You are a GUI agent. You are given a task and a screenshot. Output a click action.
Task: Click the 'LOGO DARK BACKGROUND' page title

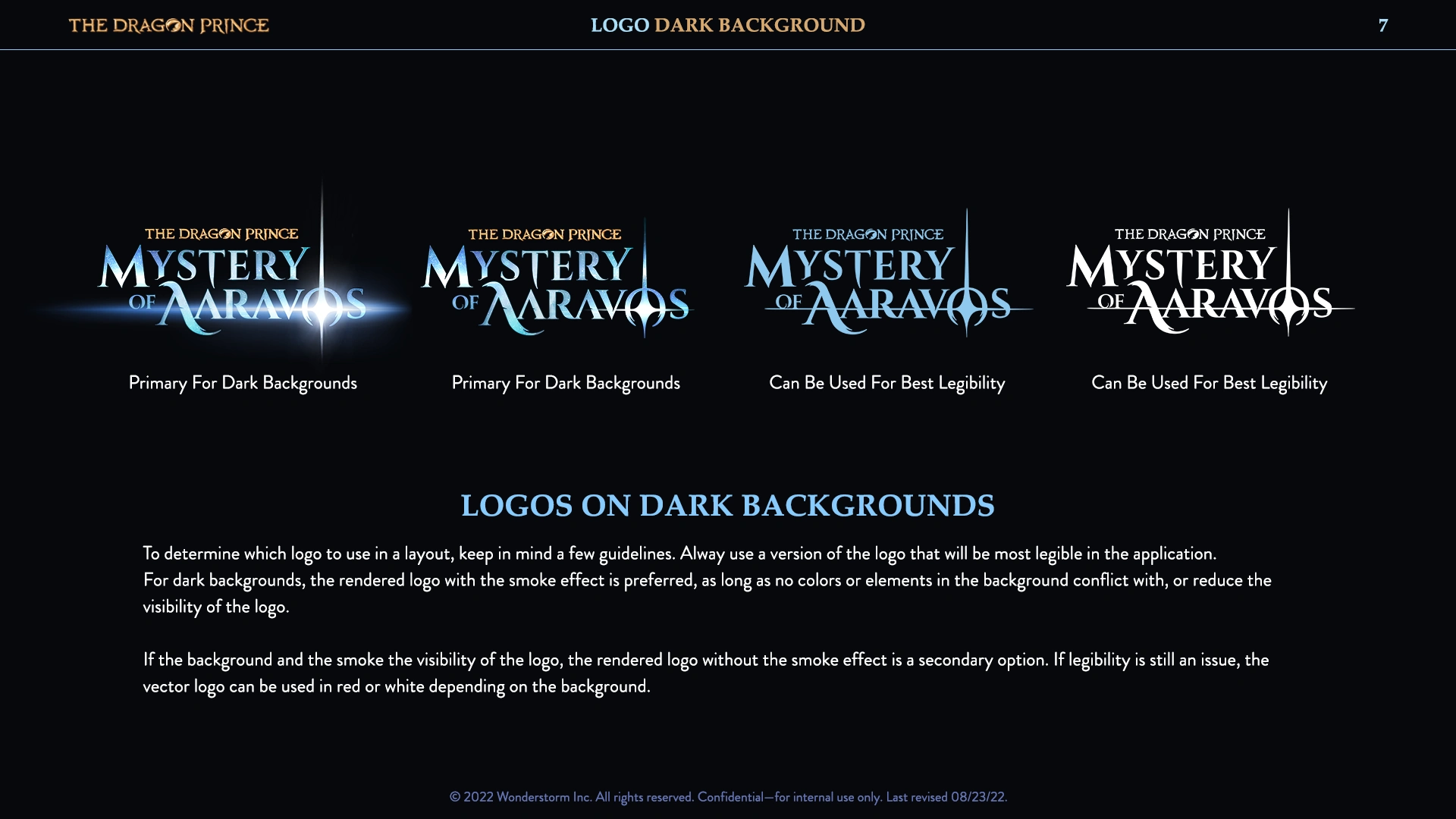click(x=728, y=25)
